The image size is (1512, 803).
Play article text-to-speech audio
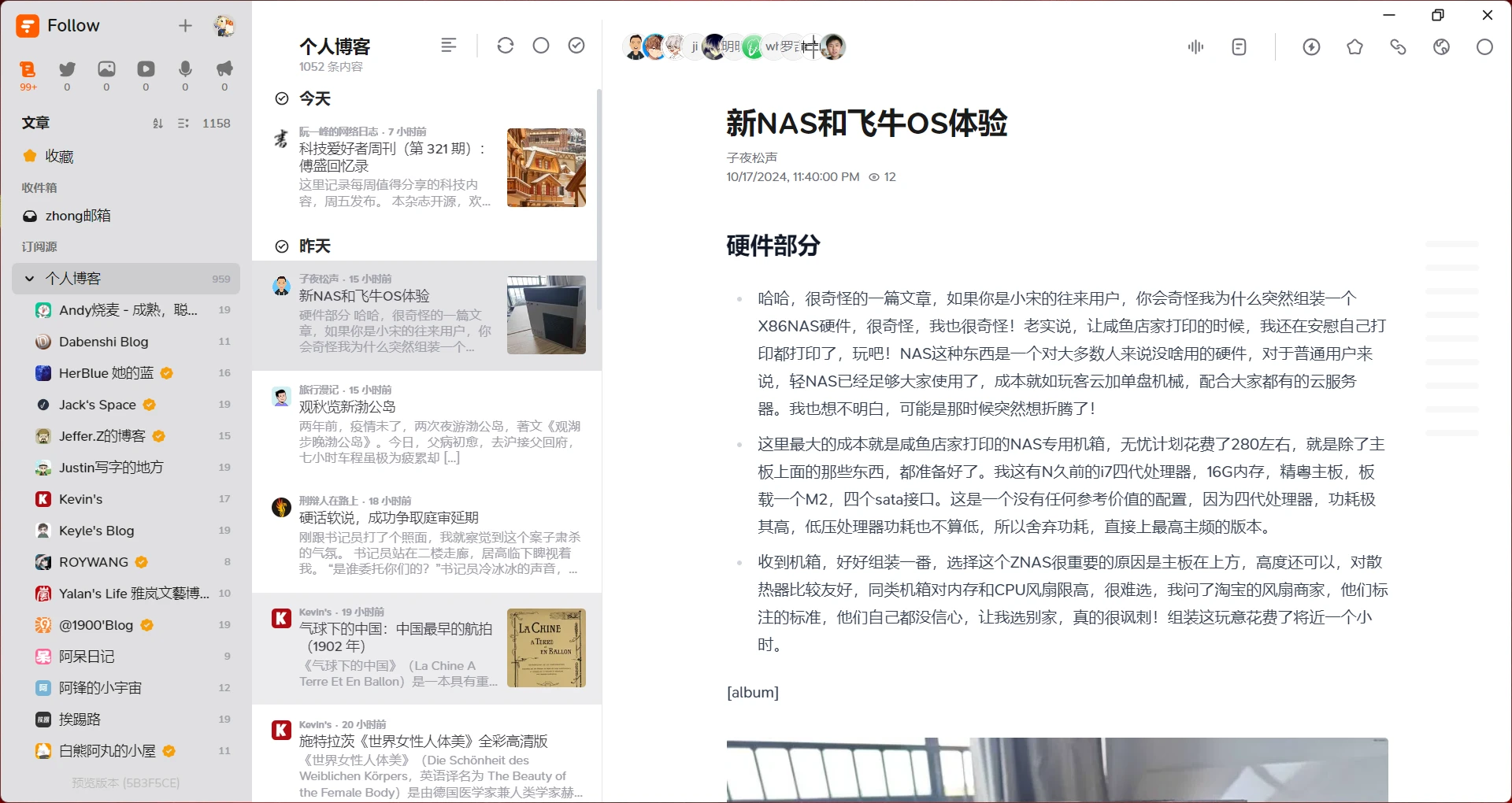pos(1195,47)
